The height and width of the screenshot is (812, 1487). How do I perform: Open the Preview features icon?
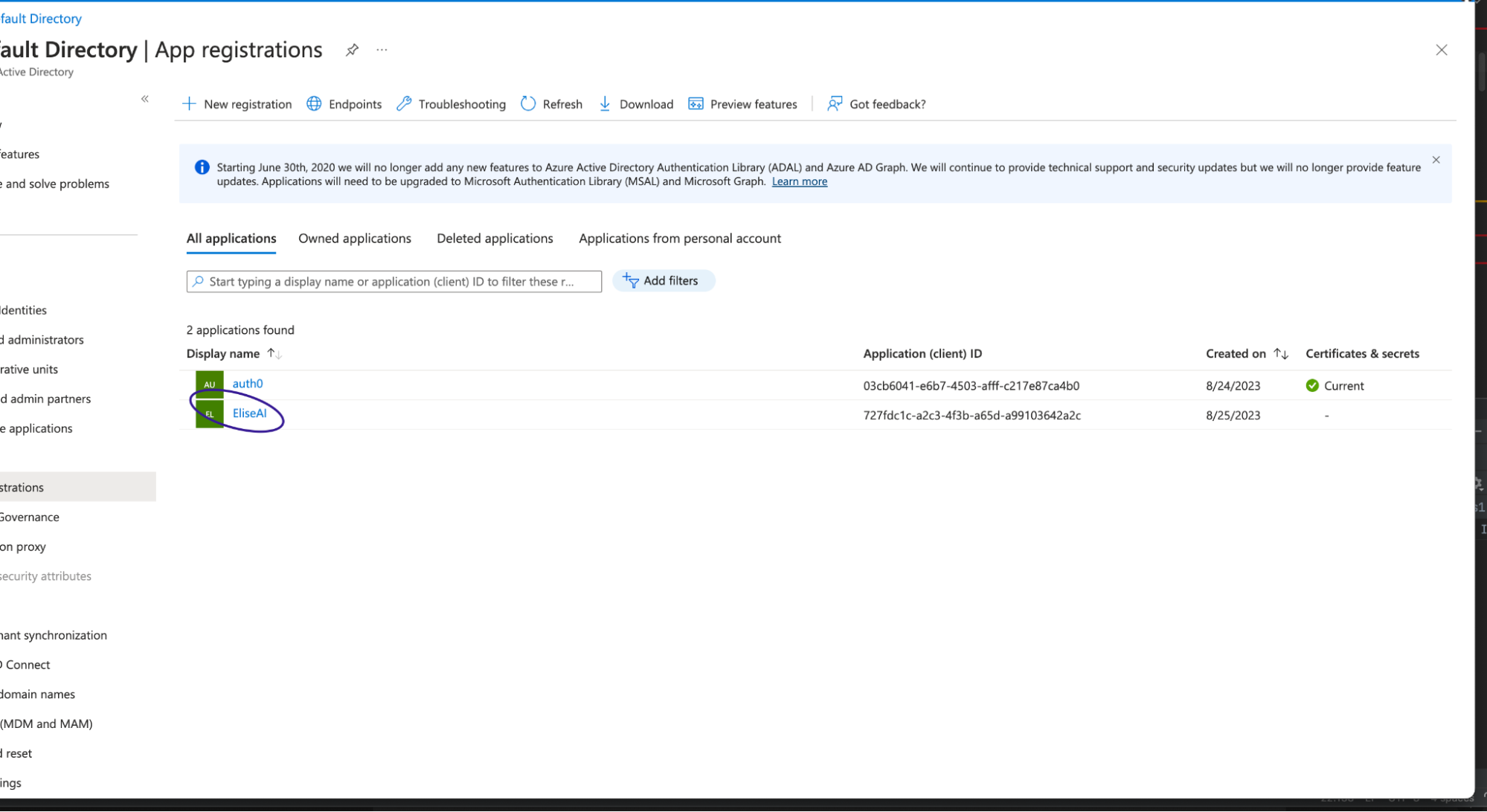[x=696, y=104]
